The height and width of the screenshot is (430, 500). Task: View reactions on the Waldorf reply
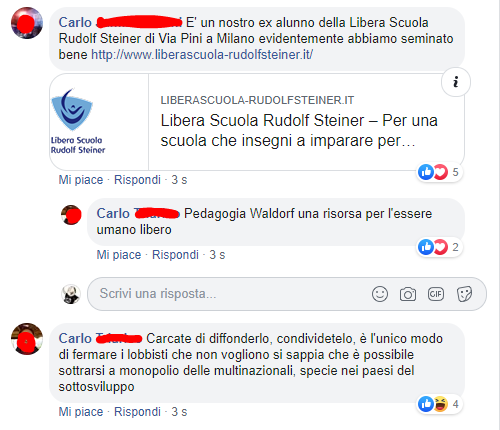tap(439, 247)
